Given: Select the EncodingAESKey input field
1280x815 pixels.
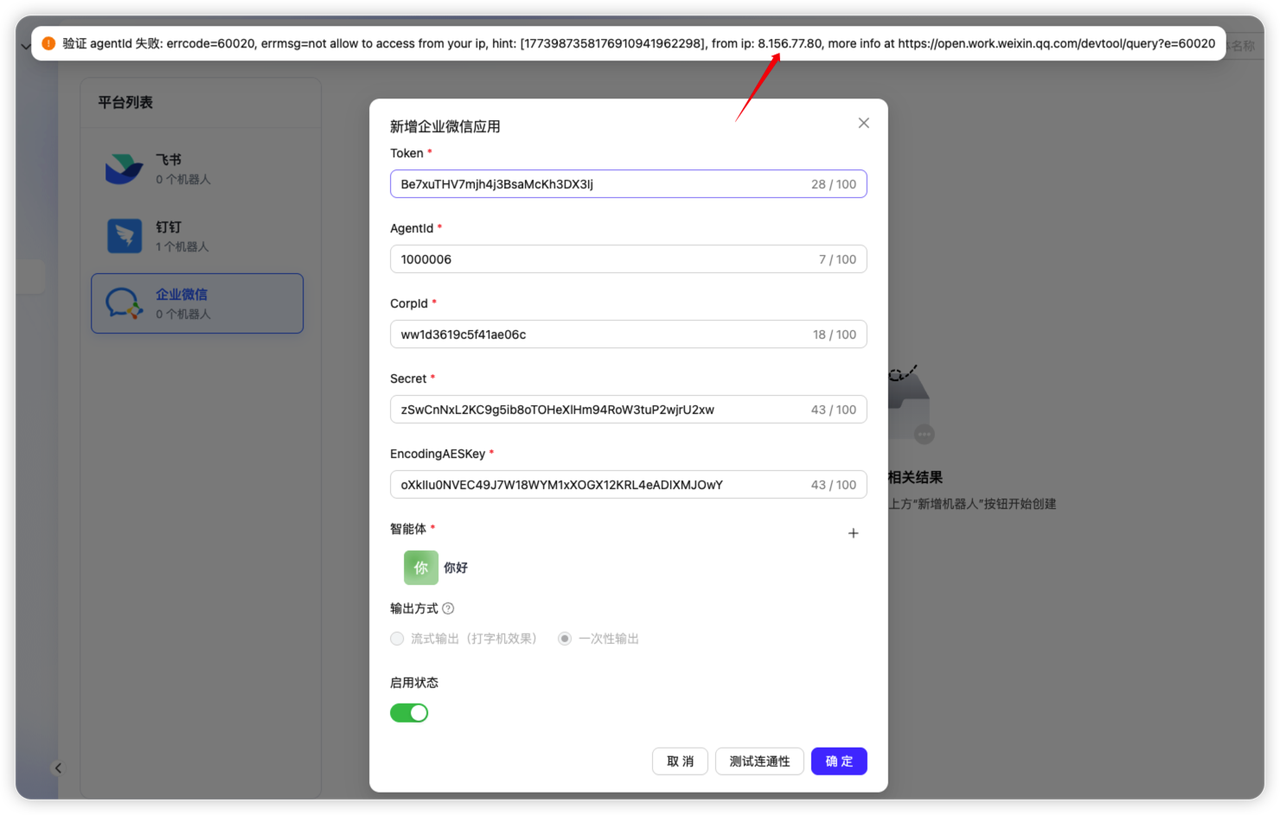Looking at the screenshot, I should click(x=628, y=484).
